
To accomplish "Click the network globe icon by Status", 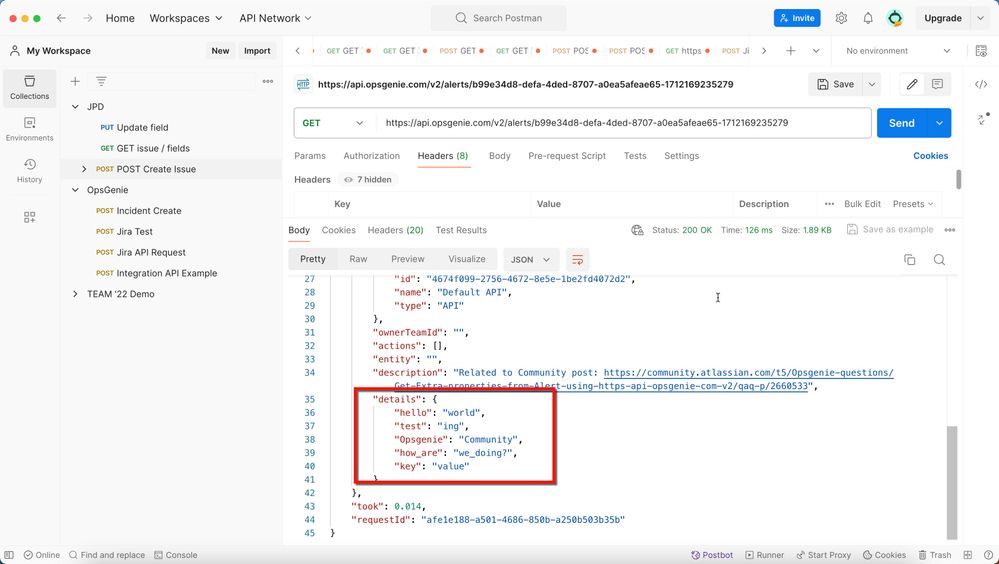I will pos(637,230).
